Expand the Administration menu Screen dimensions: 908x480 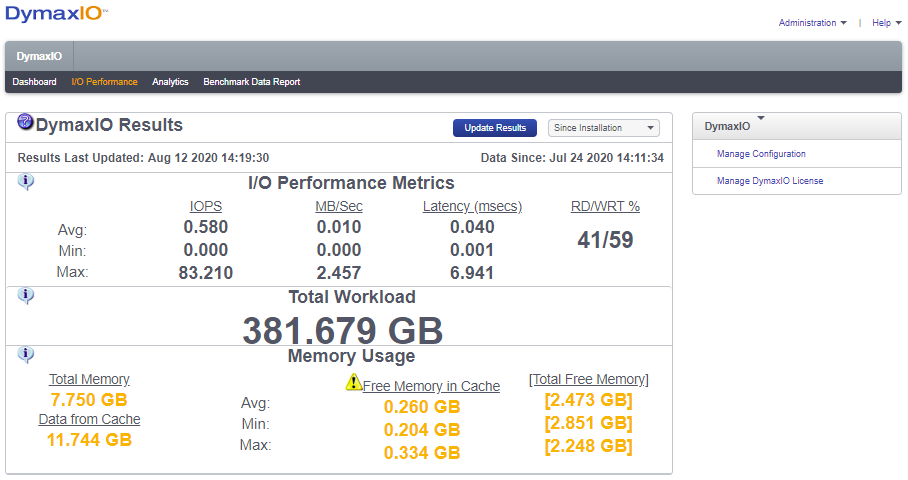[x=812, y=23]
